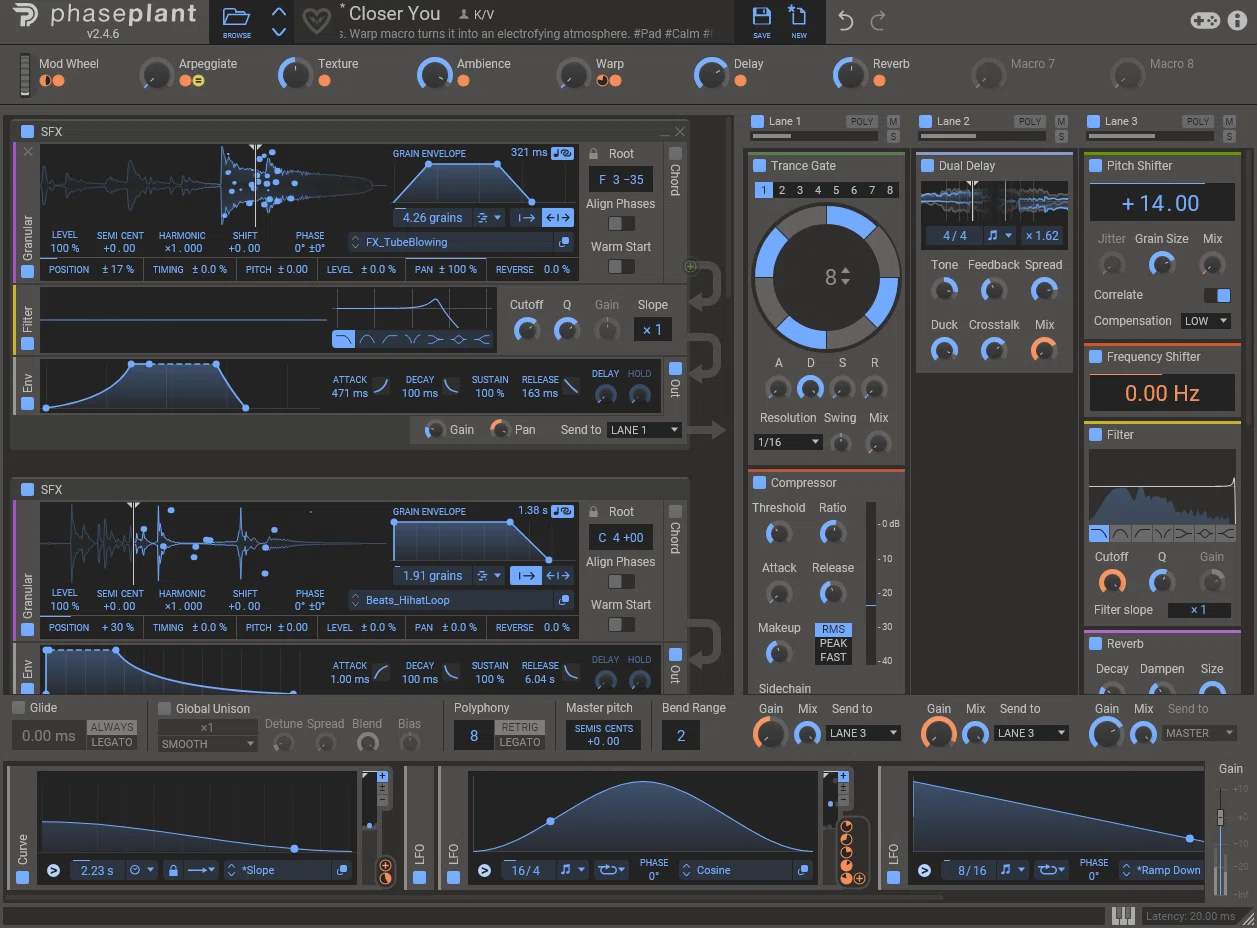Image resolution: width=1257 pixels, height=928 pixels.
Task: Open Pitch Shifter Compensation LOW dropdown
Action: [1205, 321]
